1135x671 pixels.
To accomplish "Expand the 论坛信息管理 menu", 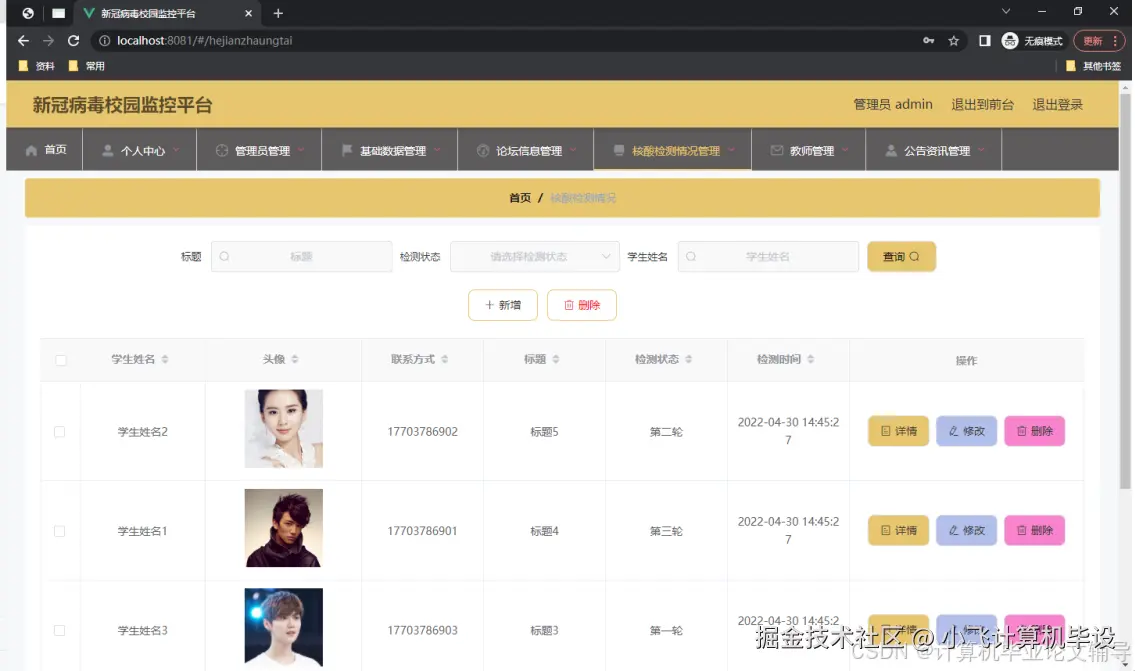I will pos(526,150).
